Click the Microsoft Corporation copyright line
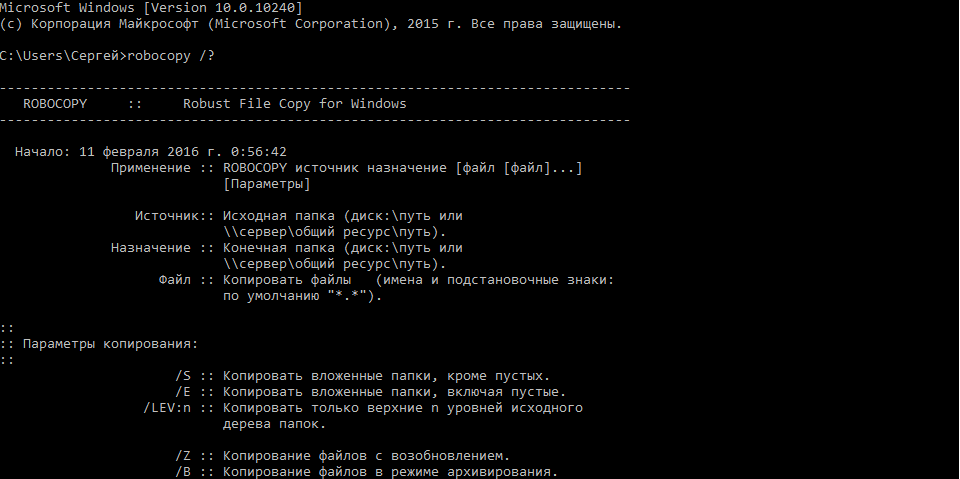 coord(310,23)
